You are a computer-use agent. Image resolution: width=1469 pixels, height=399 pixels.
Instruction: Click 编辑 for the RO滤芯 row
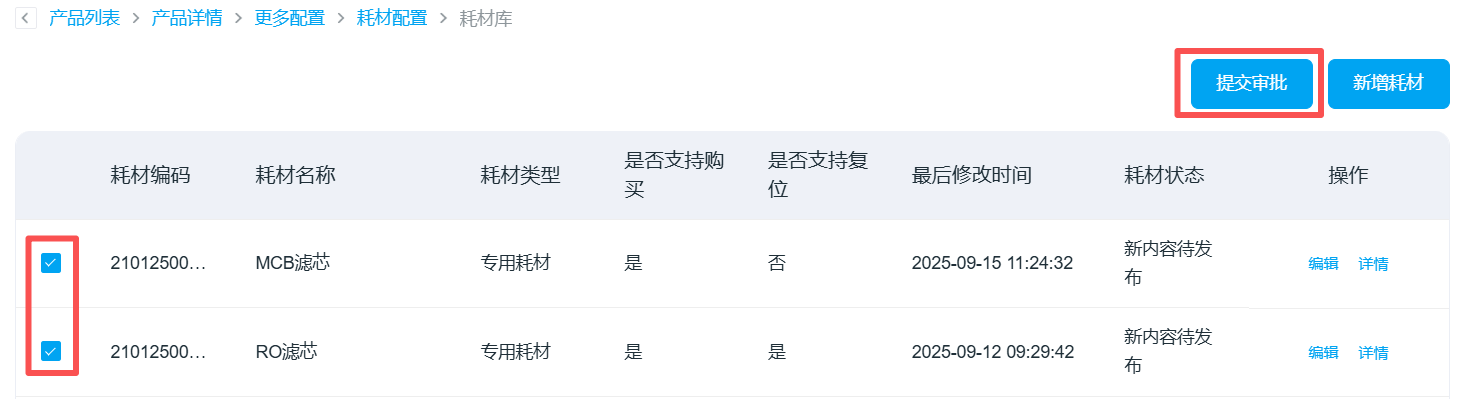[x=1323, y=352]
